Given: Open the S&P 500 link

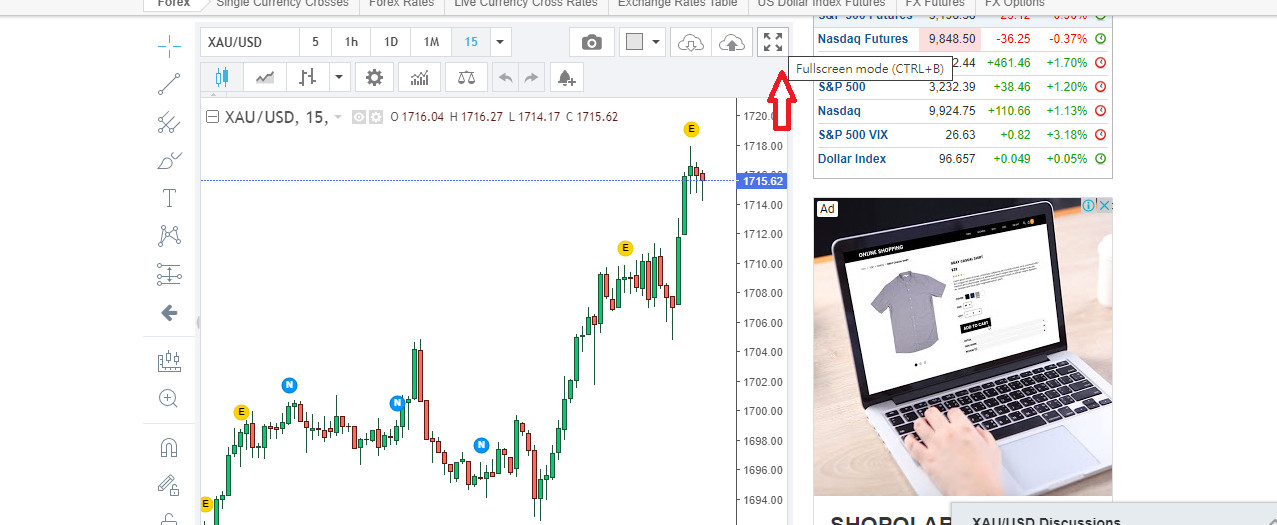Looking at the screenshot, I should (841, 87).
